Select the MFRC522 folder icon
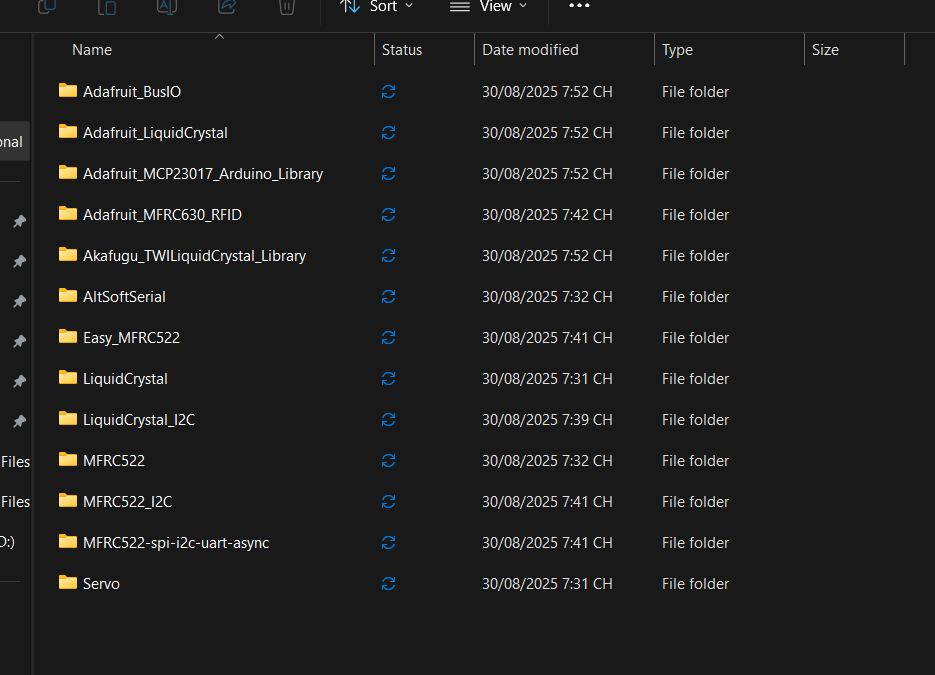 [68, 460]
